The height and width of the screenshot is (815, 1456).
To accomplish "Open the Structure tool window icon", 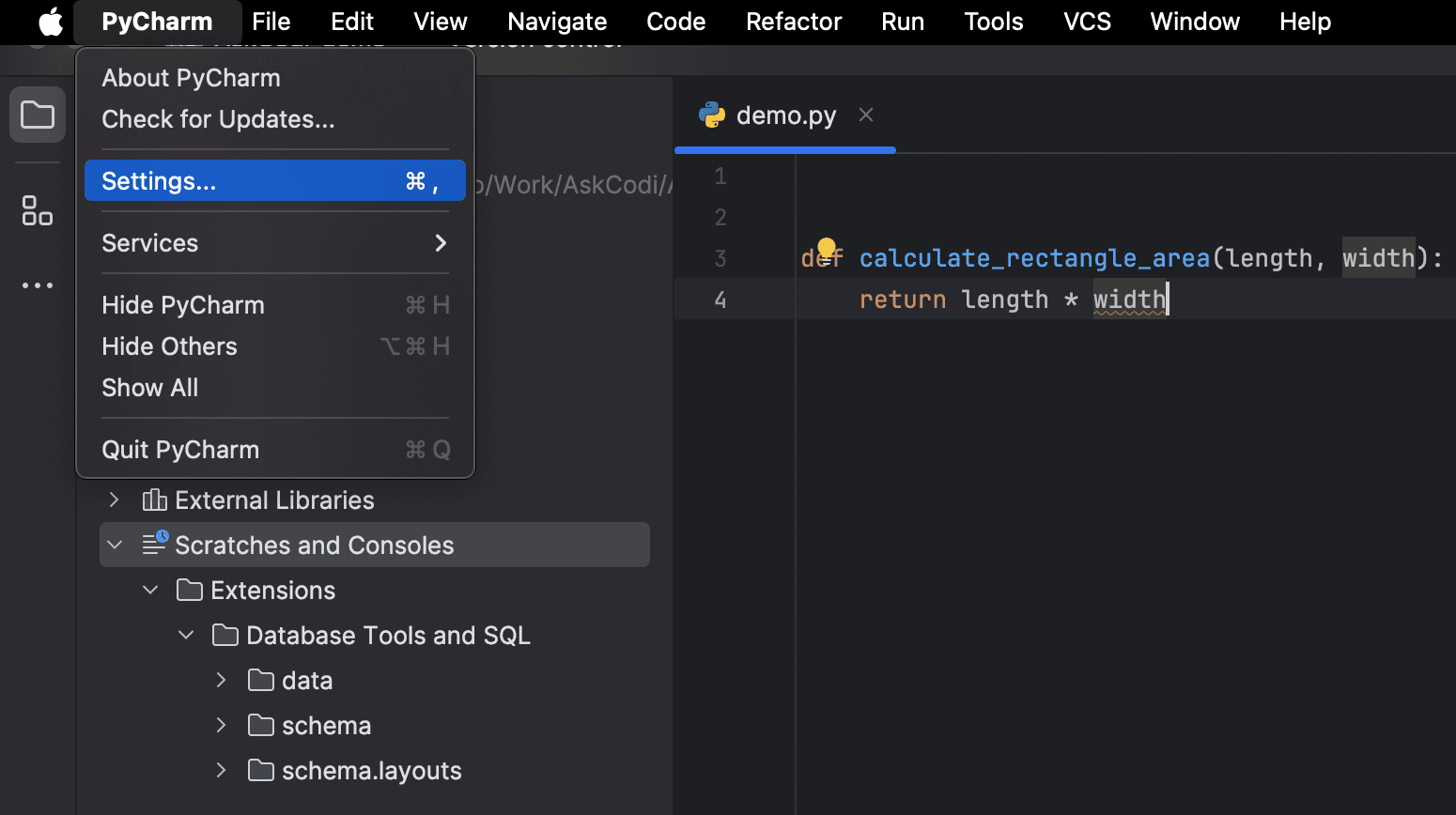I will click(x=38, y=210).
